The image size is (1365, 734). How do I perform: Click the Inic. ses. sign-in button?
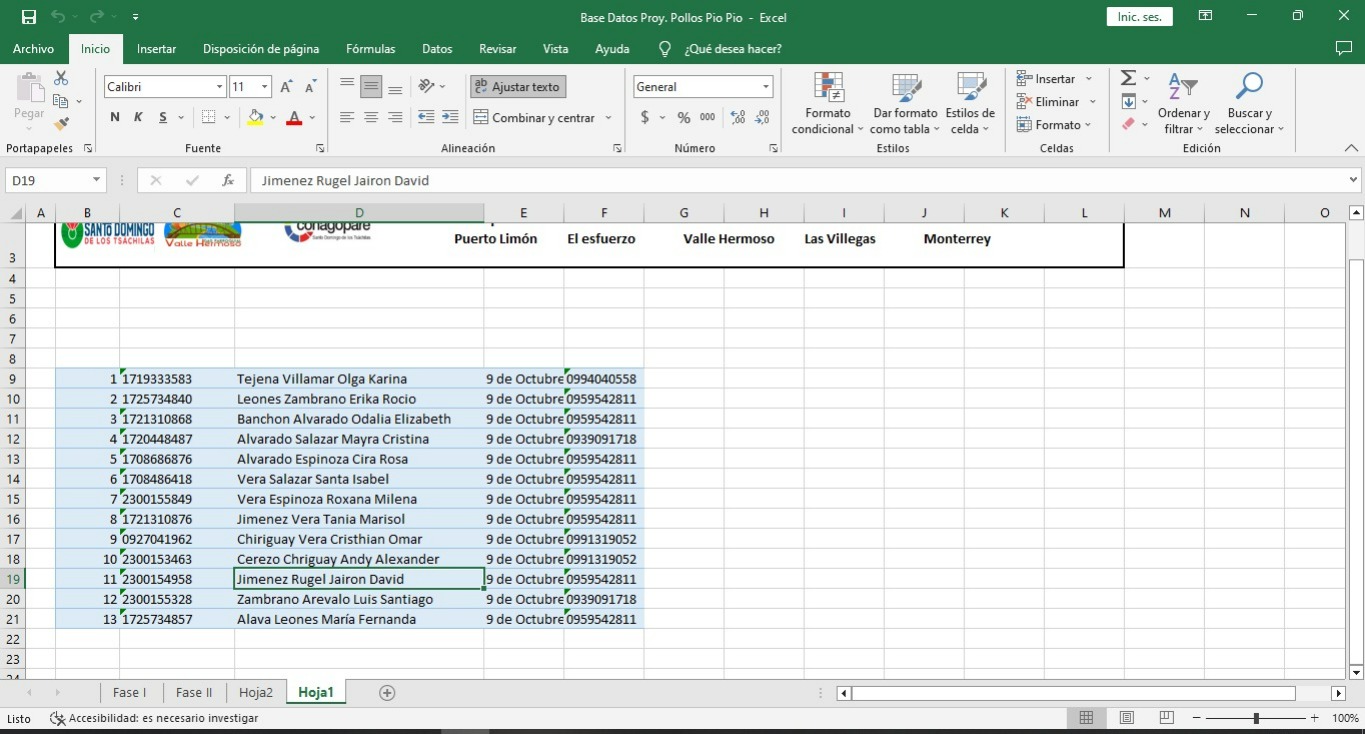pos(1139,17)
